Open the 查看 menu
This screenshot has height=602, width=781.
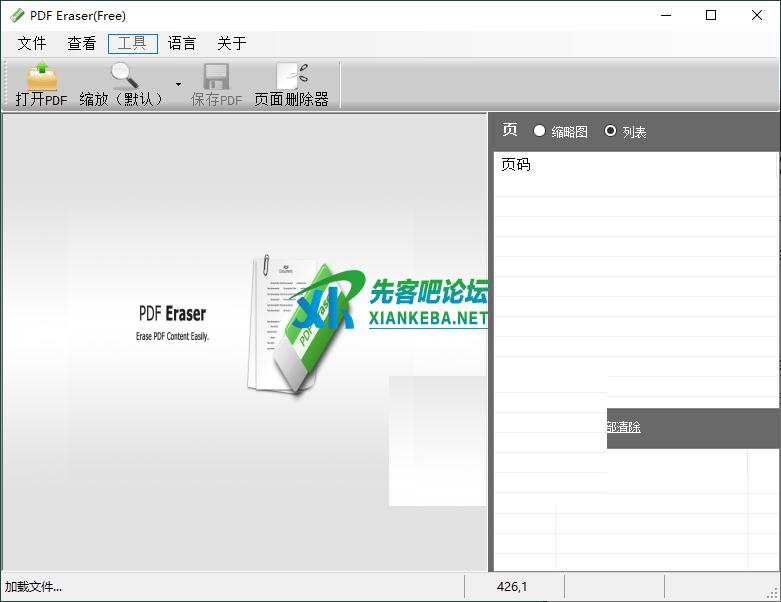[82, 44]
